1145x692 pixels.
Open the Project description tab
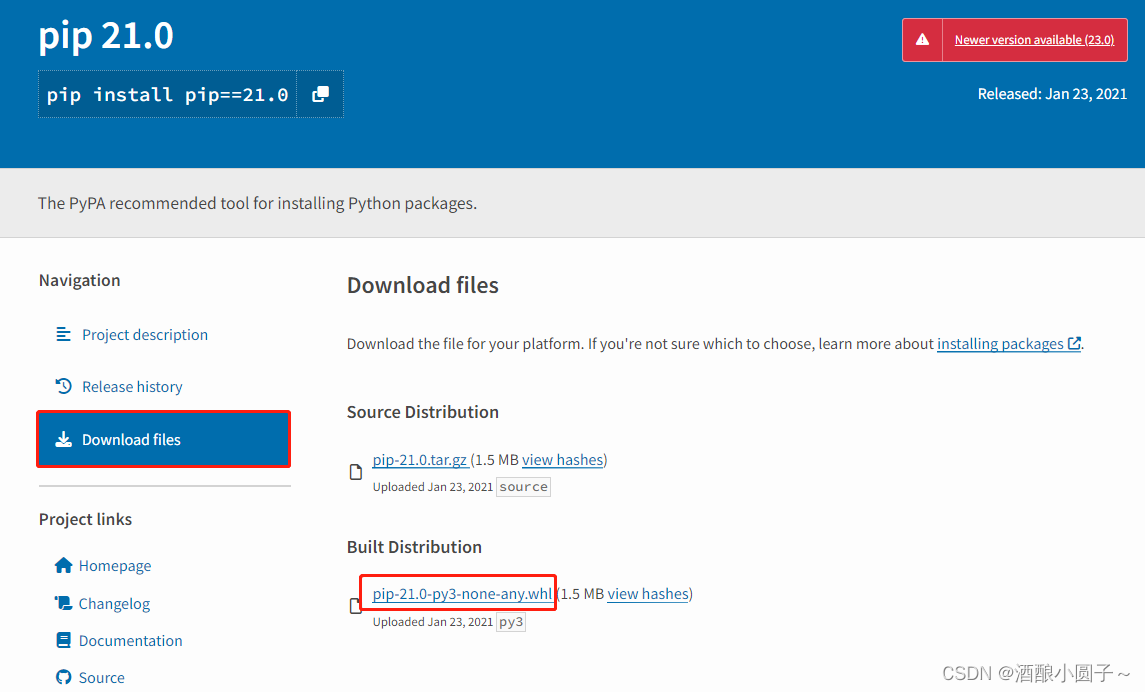pyautogui.click(x=145, y=334)
